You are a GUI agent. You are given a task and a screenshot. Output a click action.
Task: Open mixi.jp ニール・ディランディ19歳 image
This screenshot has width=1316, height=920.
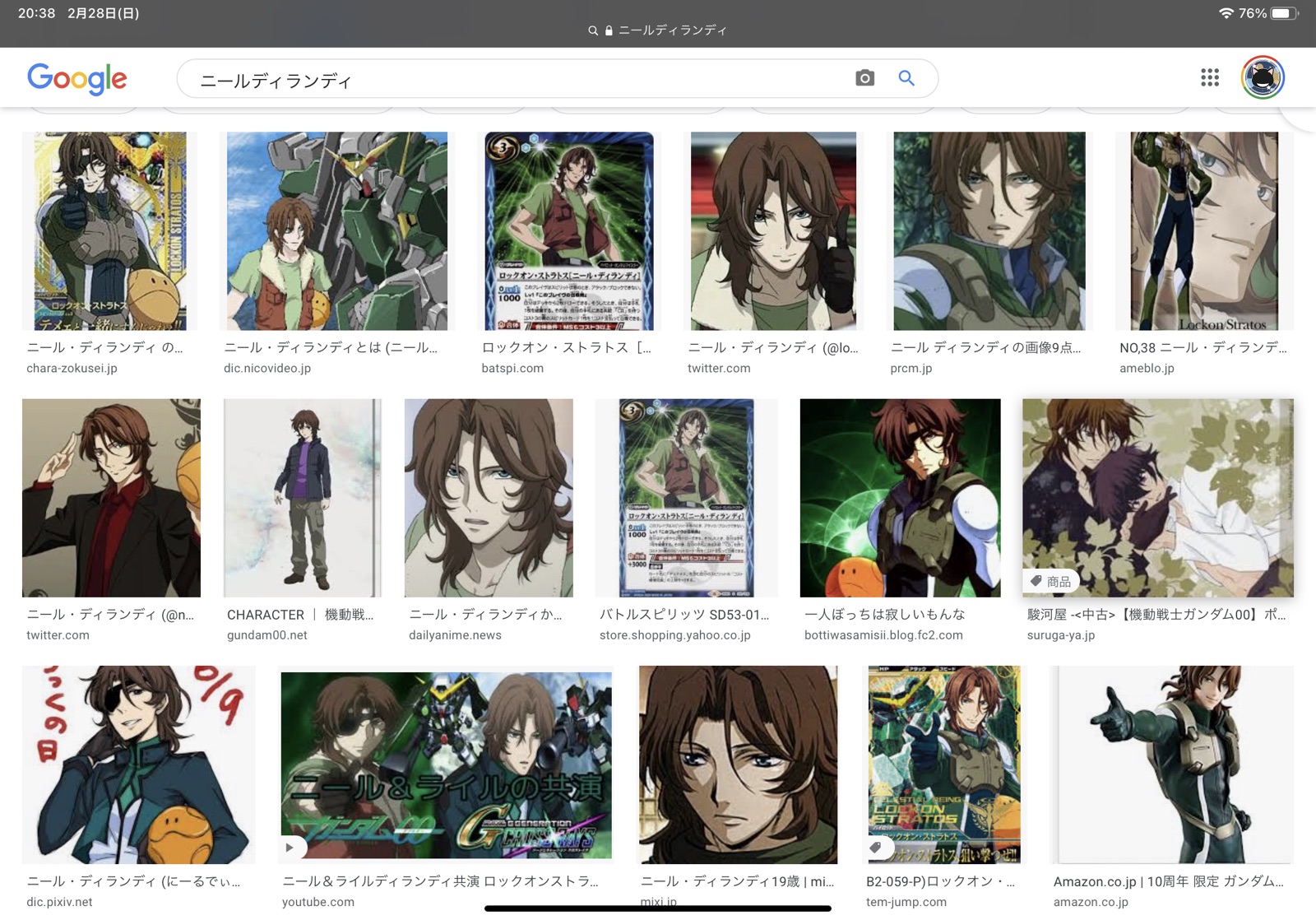(739, 764)
